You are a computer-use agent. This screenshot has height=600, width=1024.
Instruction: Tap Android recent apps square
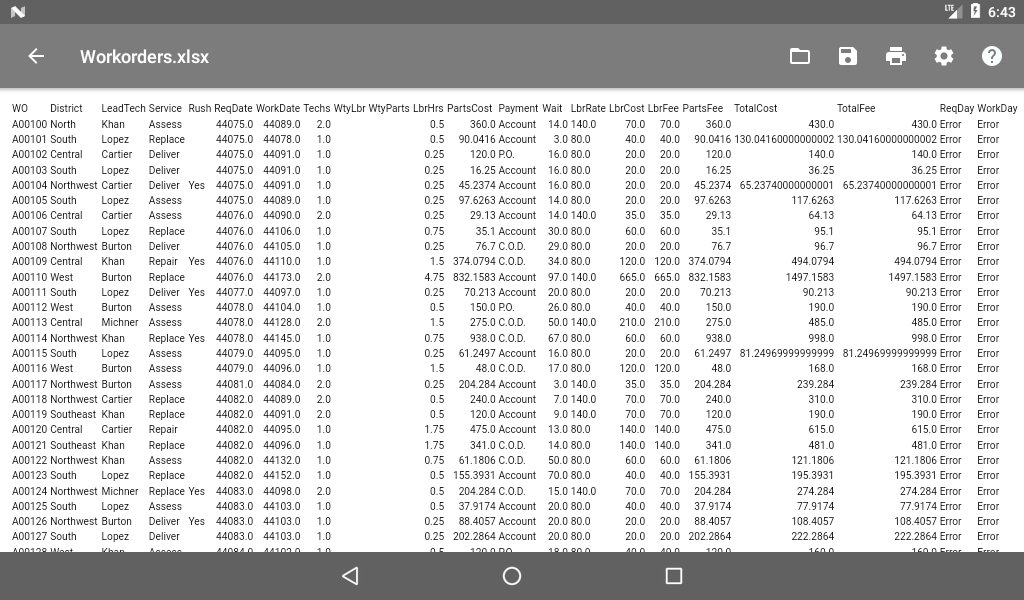pyautogui.click(x=673, y=575)
